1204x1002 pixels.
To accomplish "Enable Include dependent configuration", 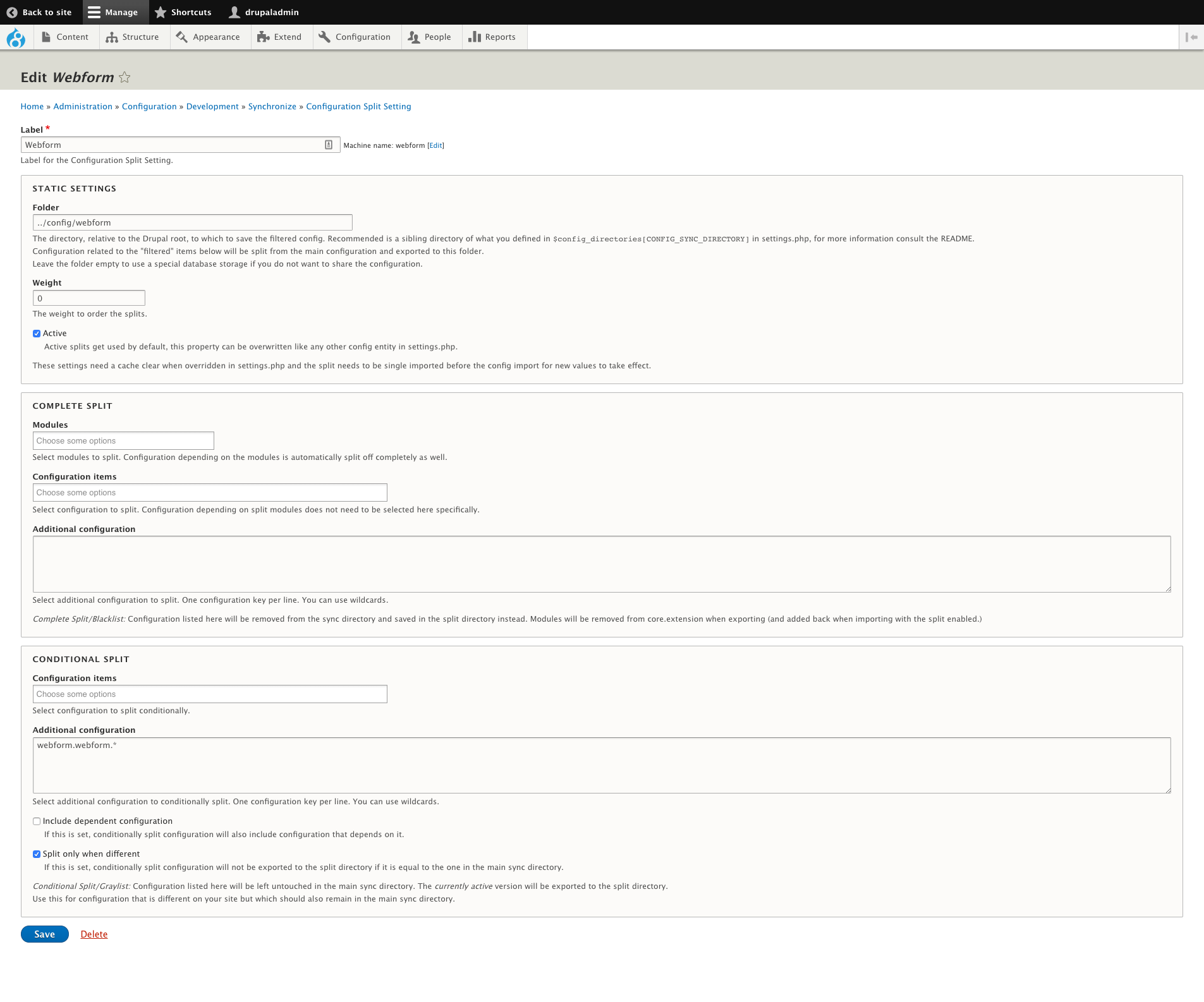I will (x=37, y=821).
